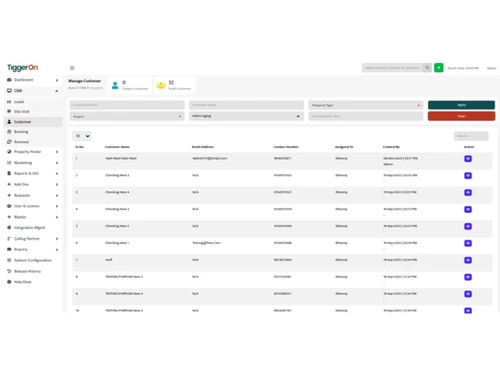Expand the Dashboard menu arrow
This screenshot has height=375, width=500.
(x=57, y=80)
